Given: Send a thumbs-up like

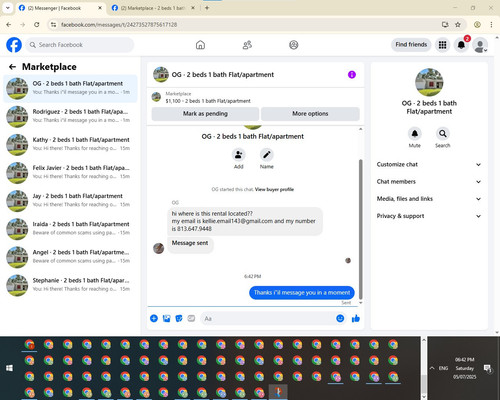Looking at the screenshot, I should pos(356,319).
